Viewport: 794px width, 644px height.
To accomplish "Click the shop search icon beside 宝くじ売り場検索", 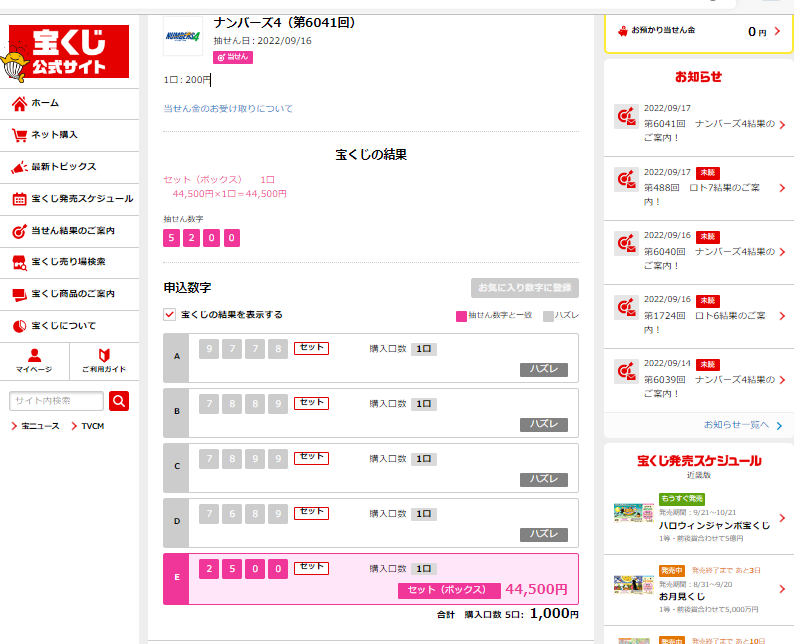I will click(19, 263).
